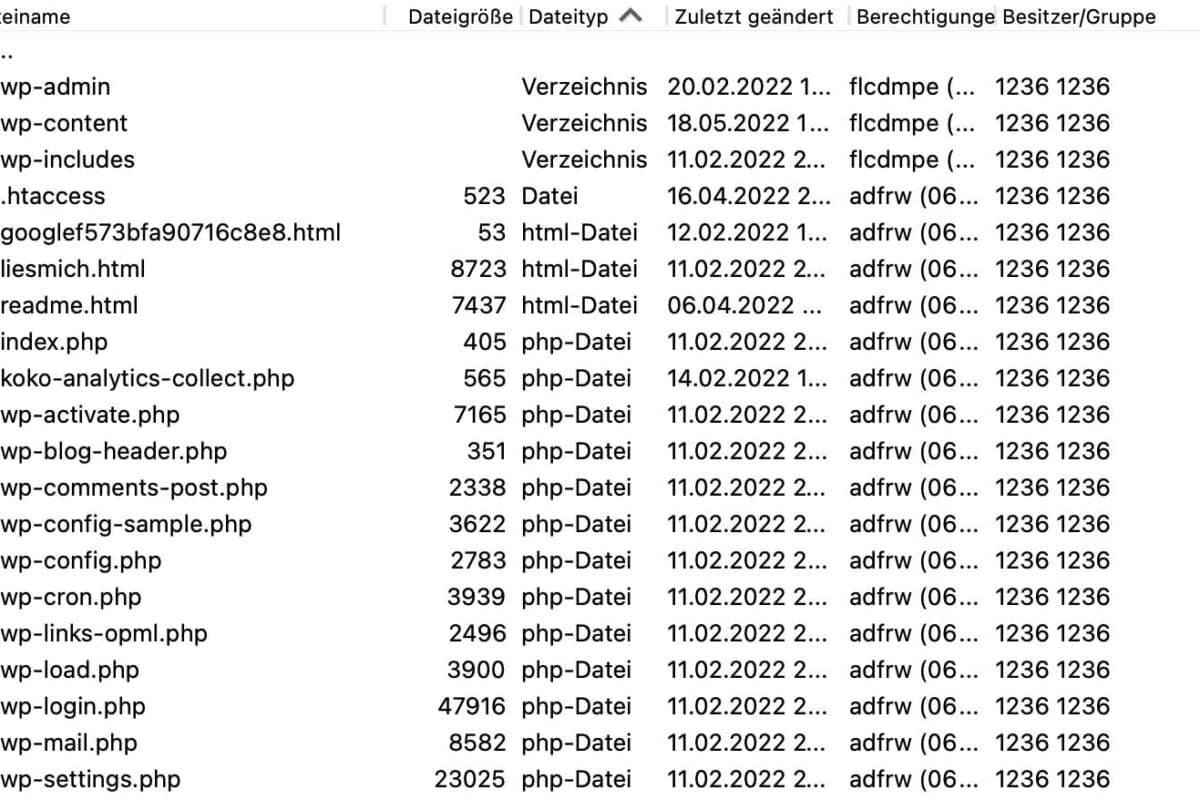Sort files by Zuletzt geändert column
The image size is (1200, 800).
753,17
